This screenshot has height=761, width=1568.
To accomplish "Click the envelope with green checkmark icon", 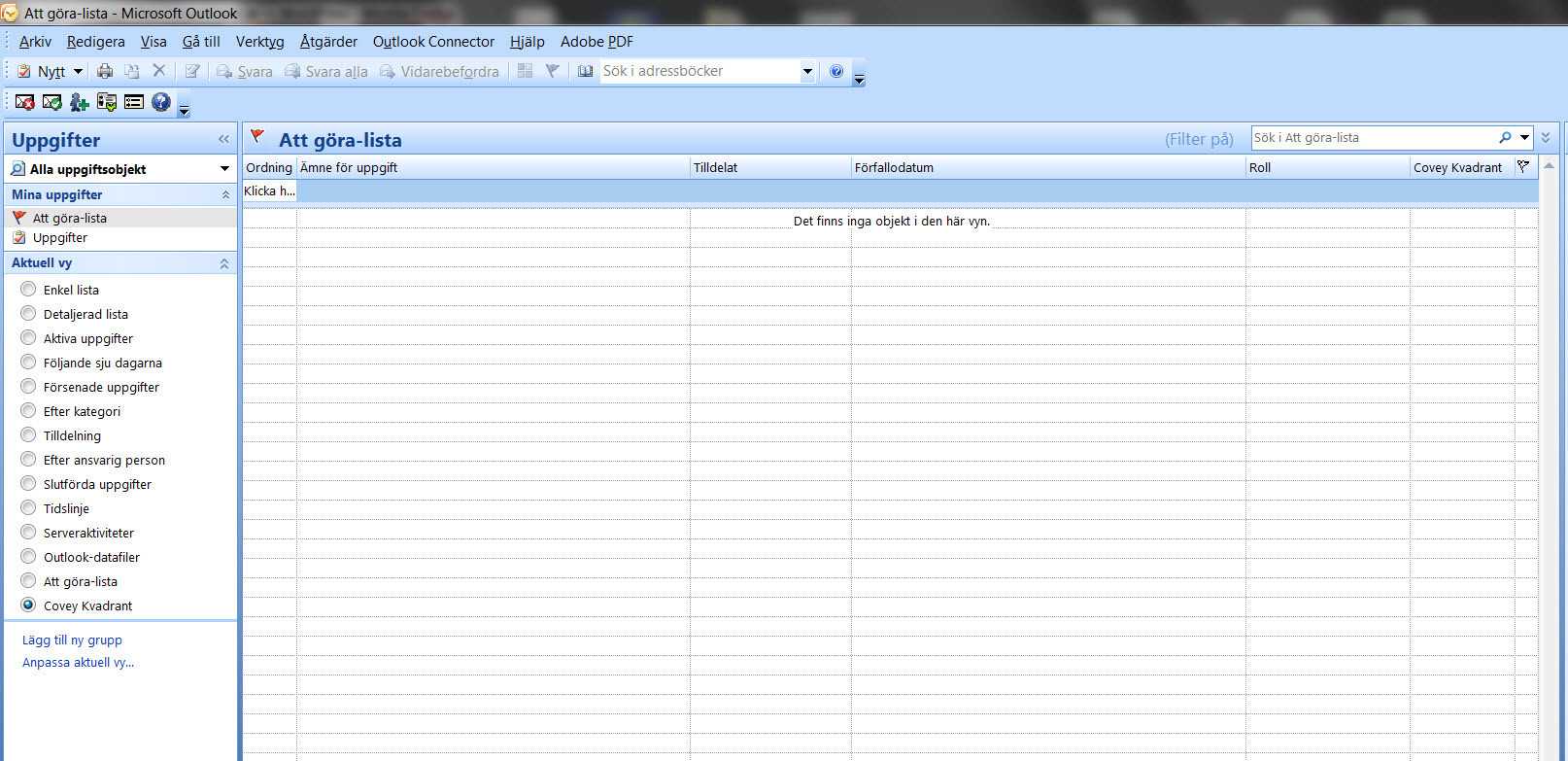I will 52,102.
